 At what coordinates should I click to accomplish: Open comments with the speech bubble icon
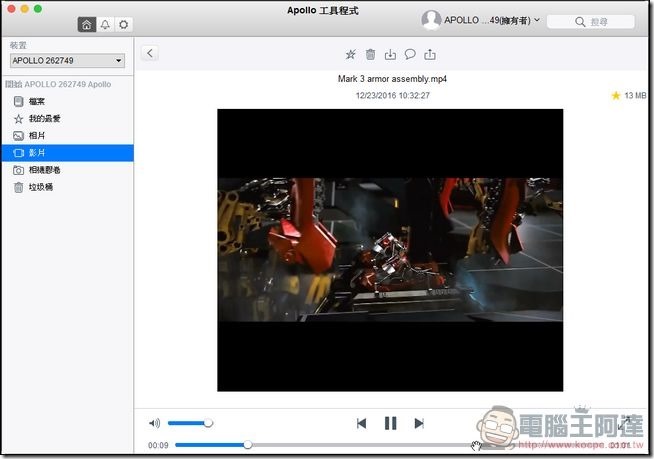(410, 54)
